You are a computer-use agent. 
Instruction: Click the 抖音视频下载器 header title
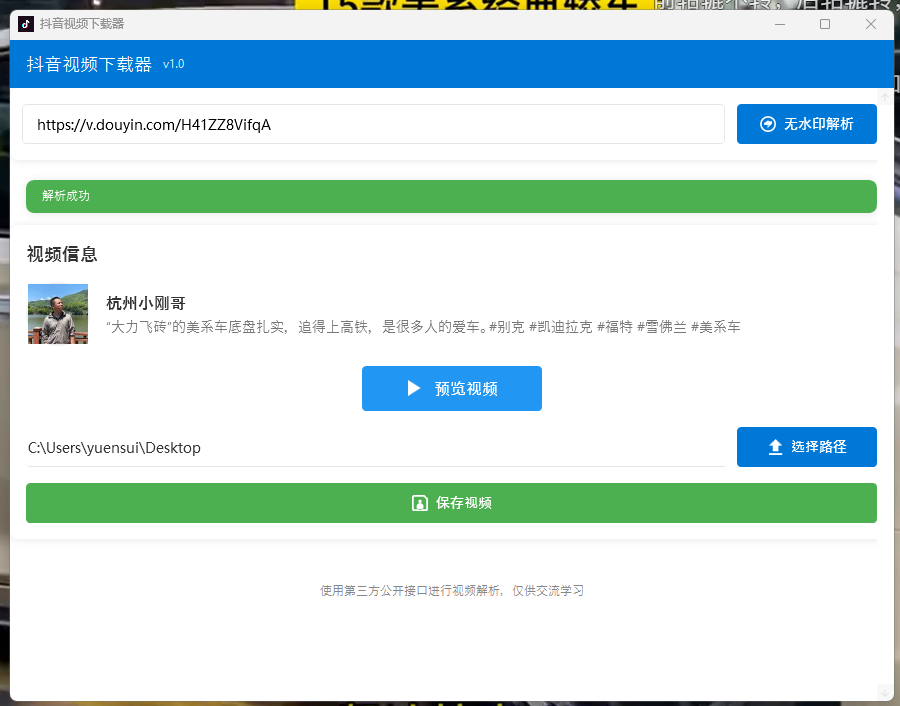(x=89, y=64)
